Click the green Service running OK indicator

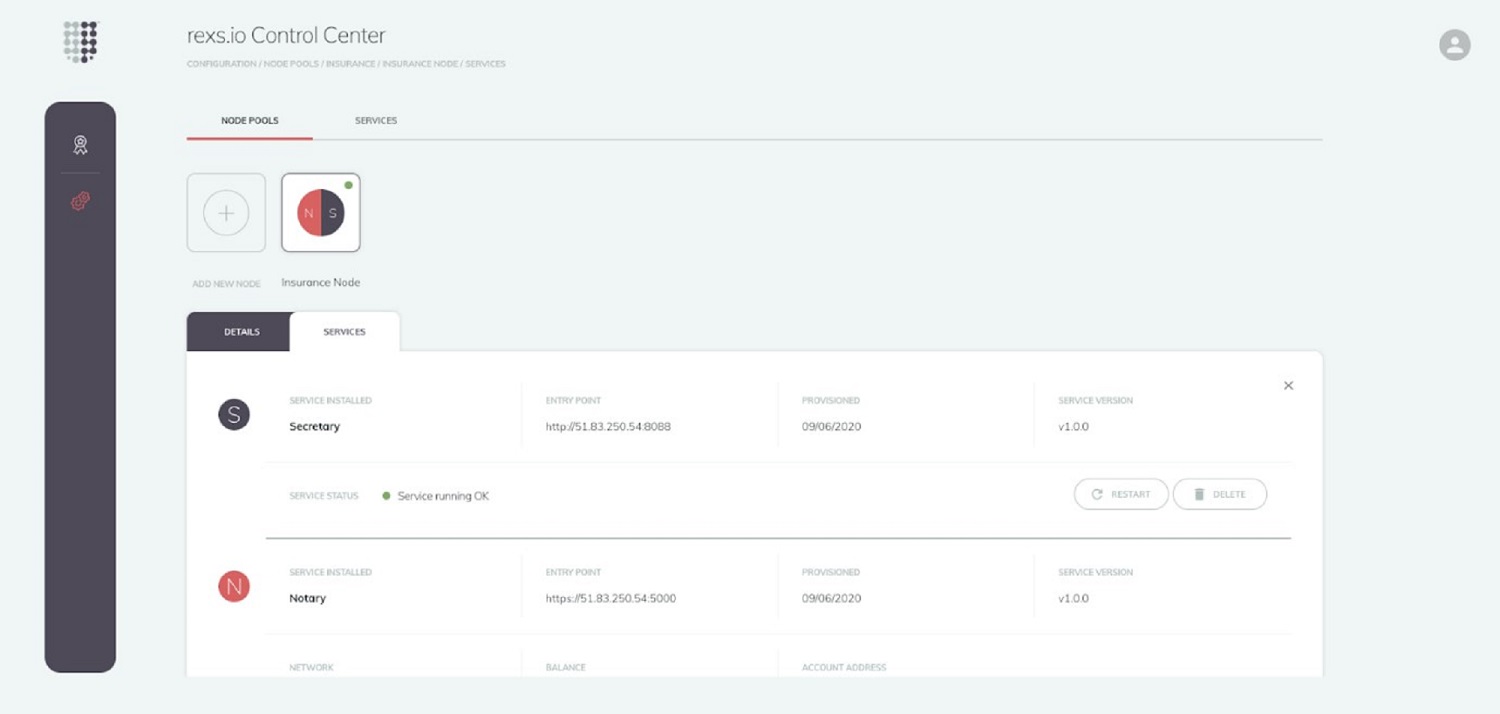386,496
